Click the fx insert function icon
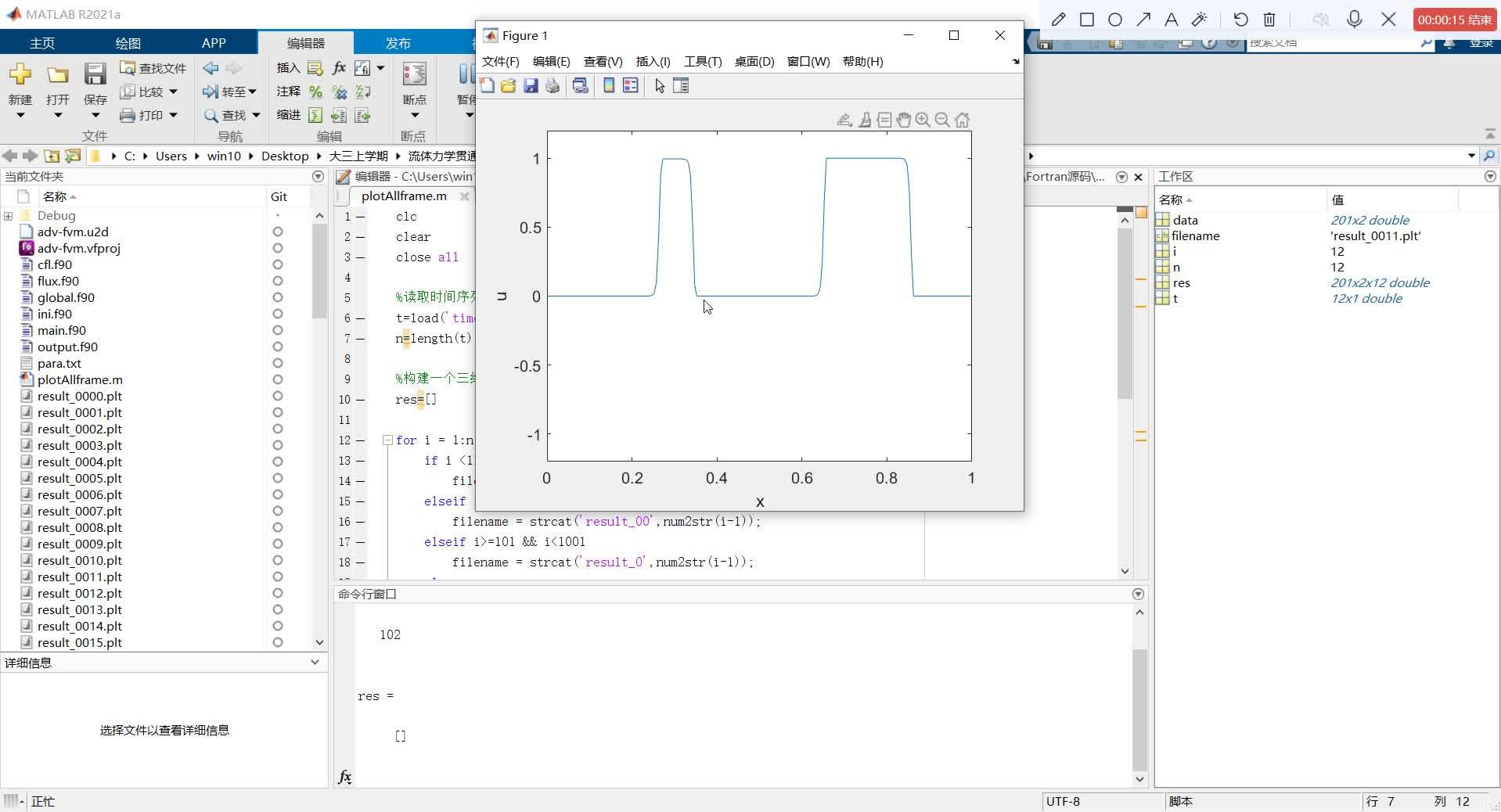Image resolution: width=1501 pixels, height=812 pixels. (339, 68)
